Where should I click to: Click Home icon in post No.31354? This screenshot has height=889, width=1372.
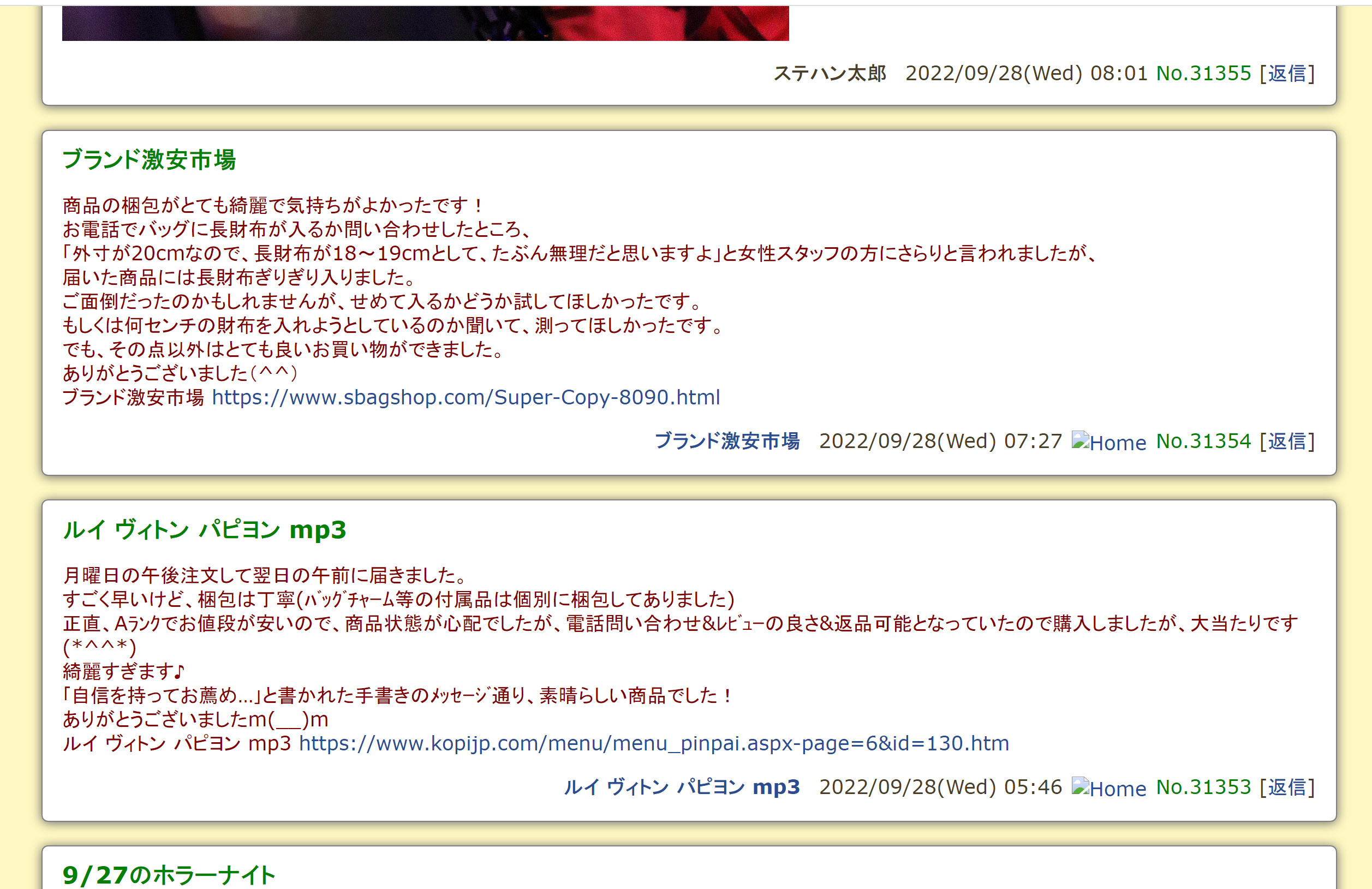(x=1108, y=441)
